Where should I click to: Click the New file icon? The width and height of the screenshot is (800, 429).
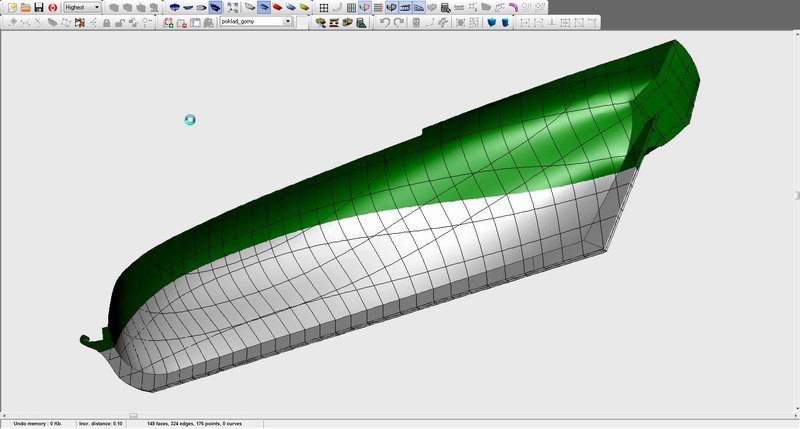pos(10,7)
